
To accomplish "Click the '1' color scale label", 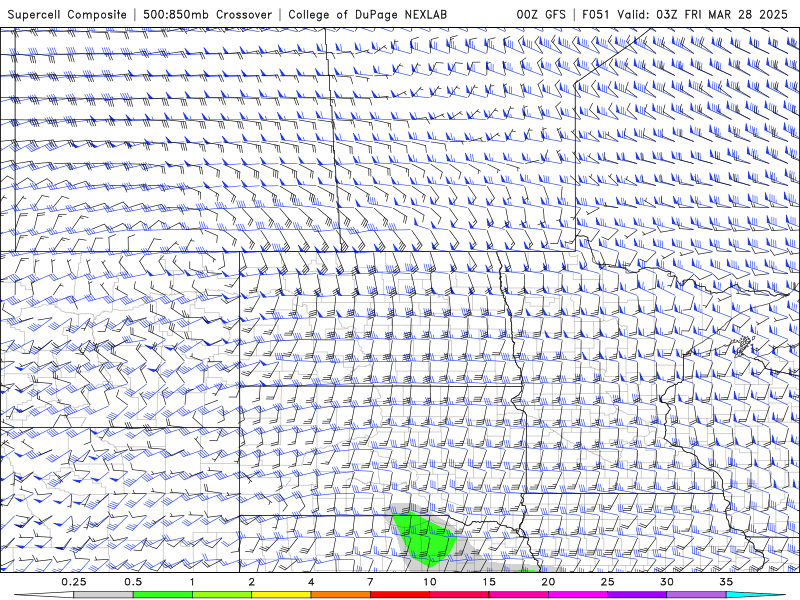I will pos(192,582).
